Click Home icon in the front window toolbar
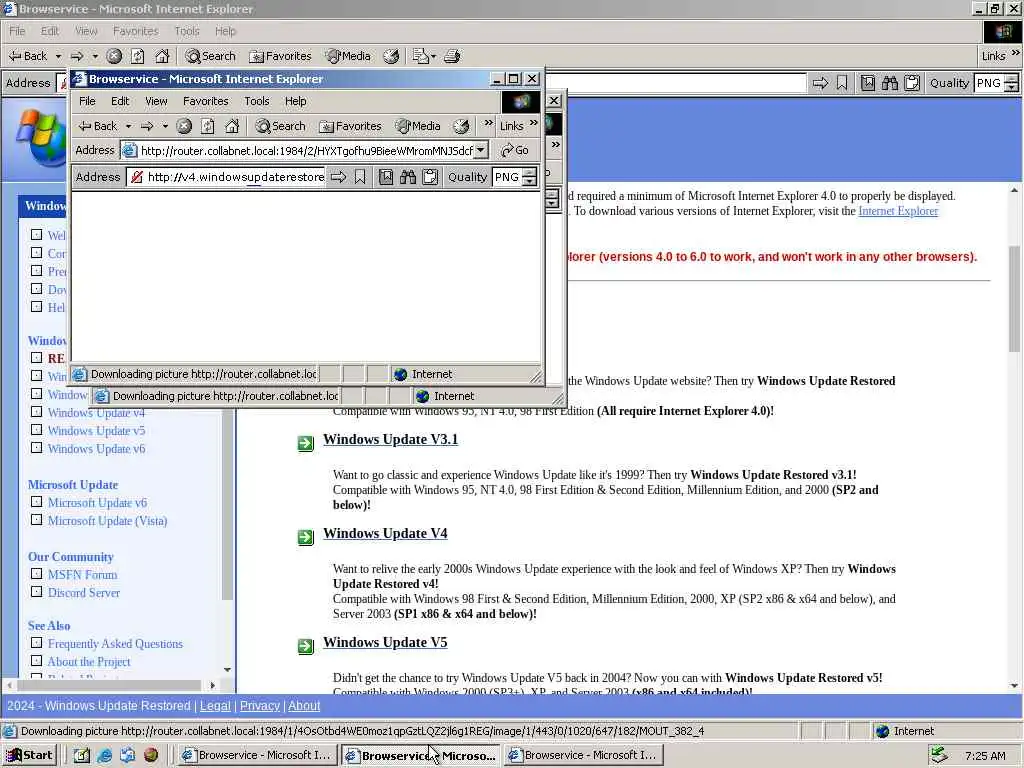Image resolution: width=1024 pixels, height=768 pixels. click(232, 126)
